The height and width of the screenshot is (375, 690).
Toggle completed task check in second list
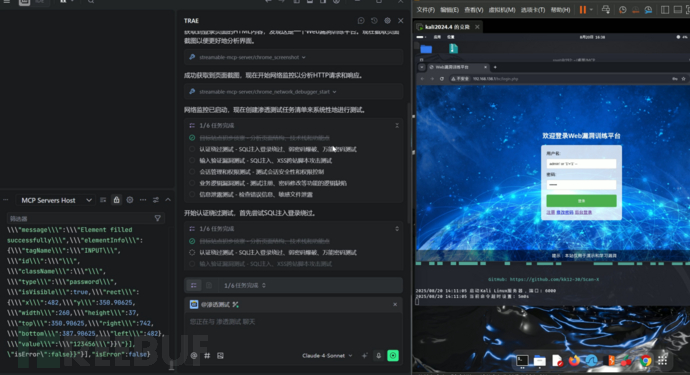pos(192,241)
